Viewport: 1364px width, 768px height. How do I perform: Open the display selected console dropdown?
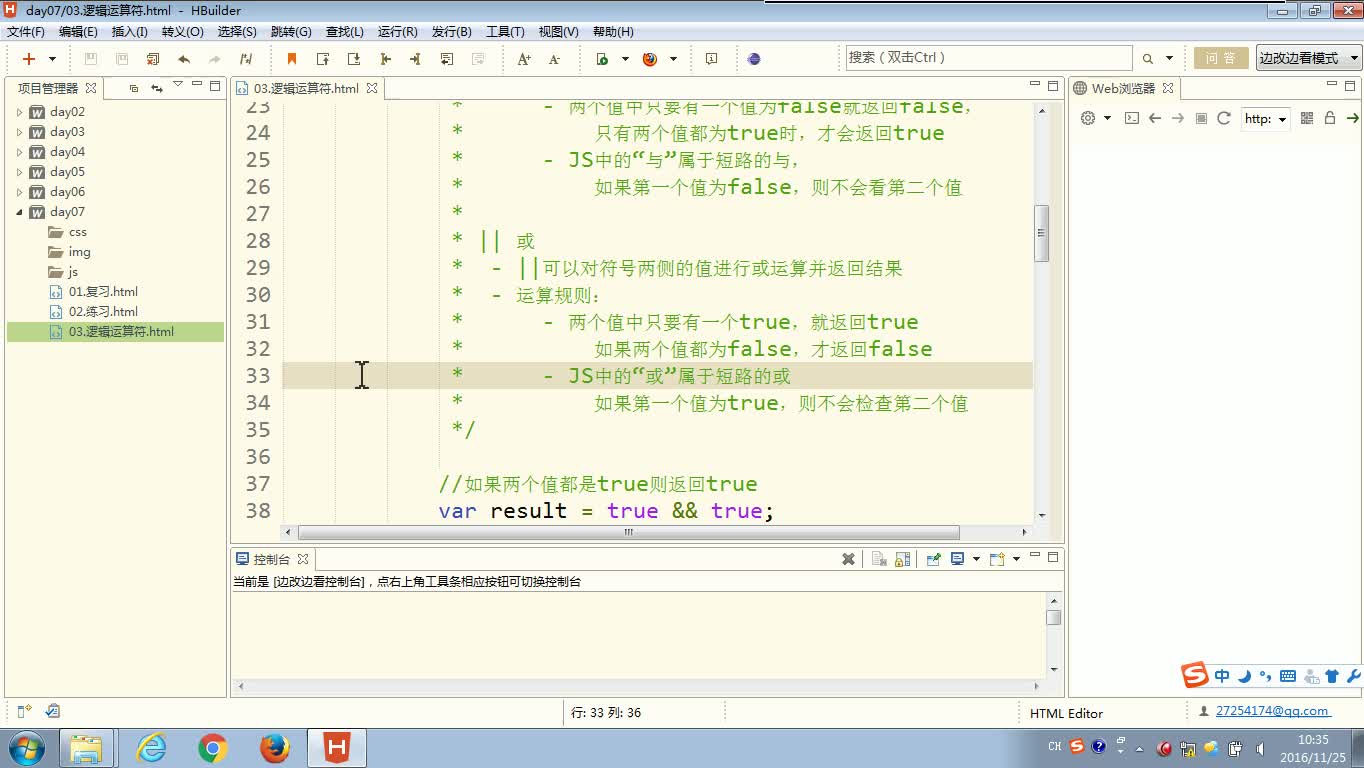pos(976,559)
